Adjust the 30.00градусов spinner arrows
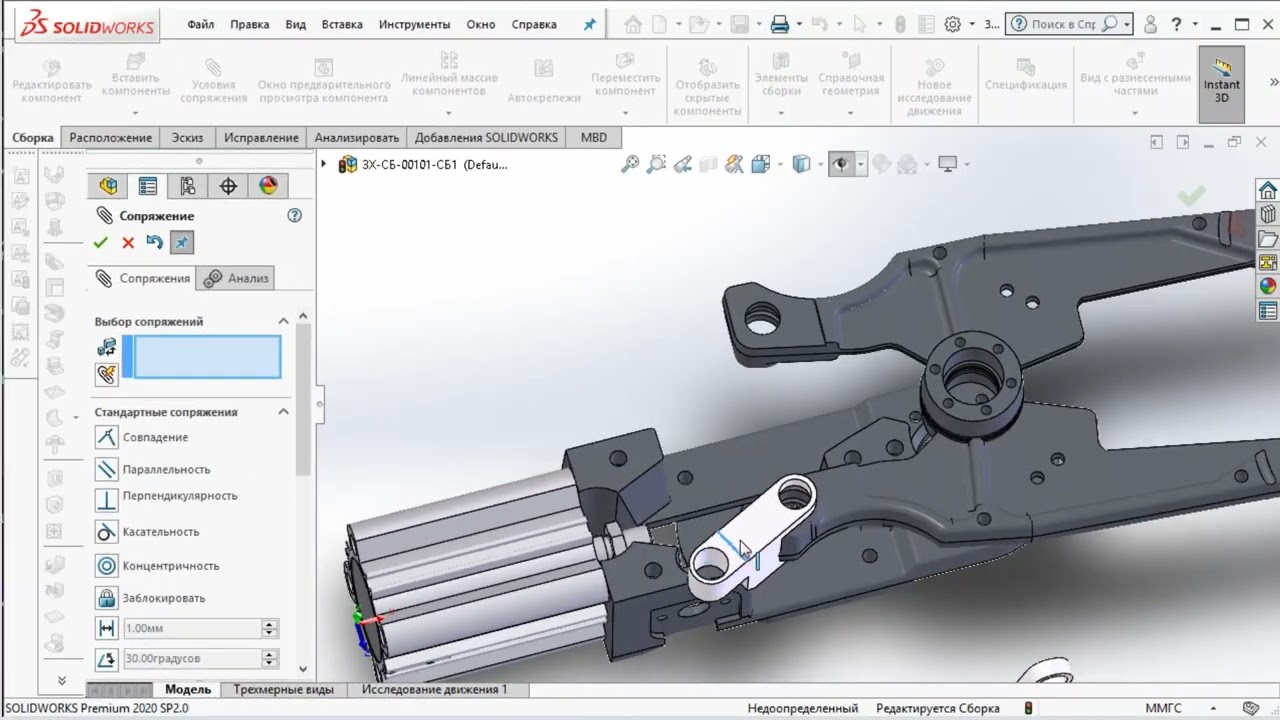The width and height of the screenshot is (1280, 720). point(269,658)
